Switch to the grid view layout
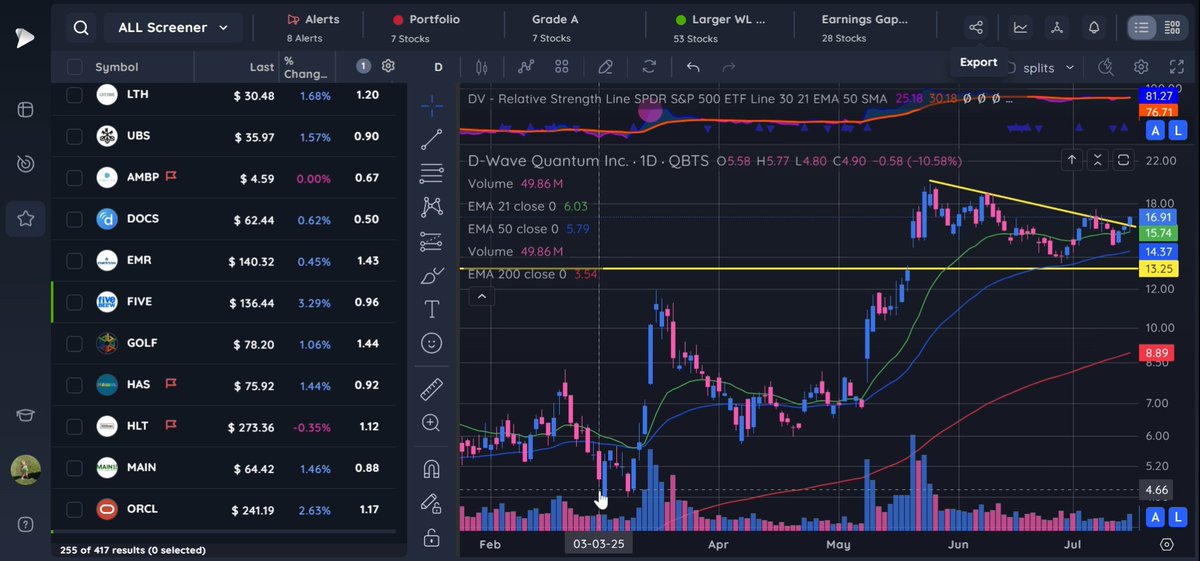Viewport: 1200px width, 561px height. 1172,28
